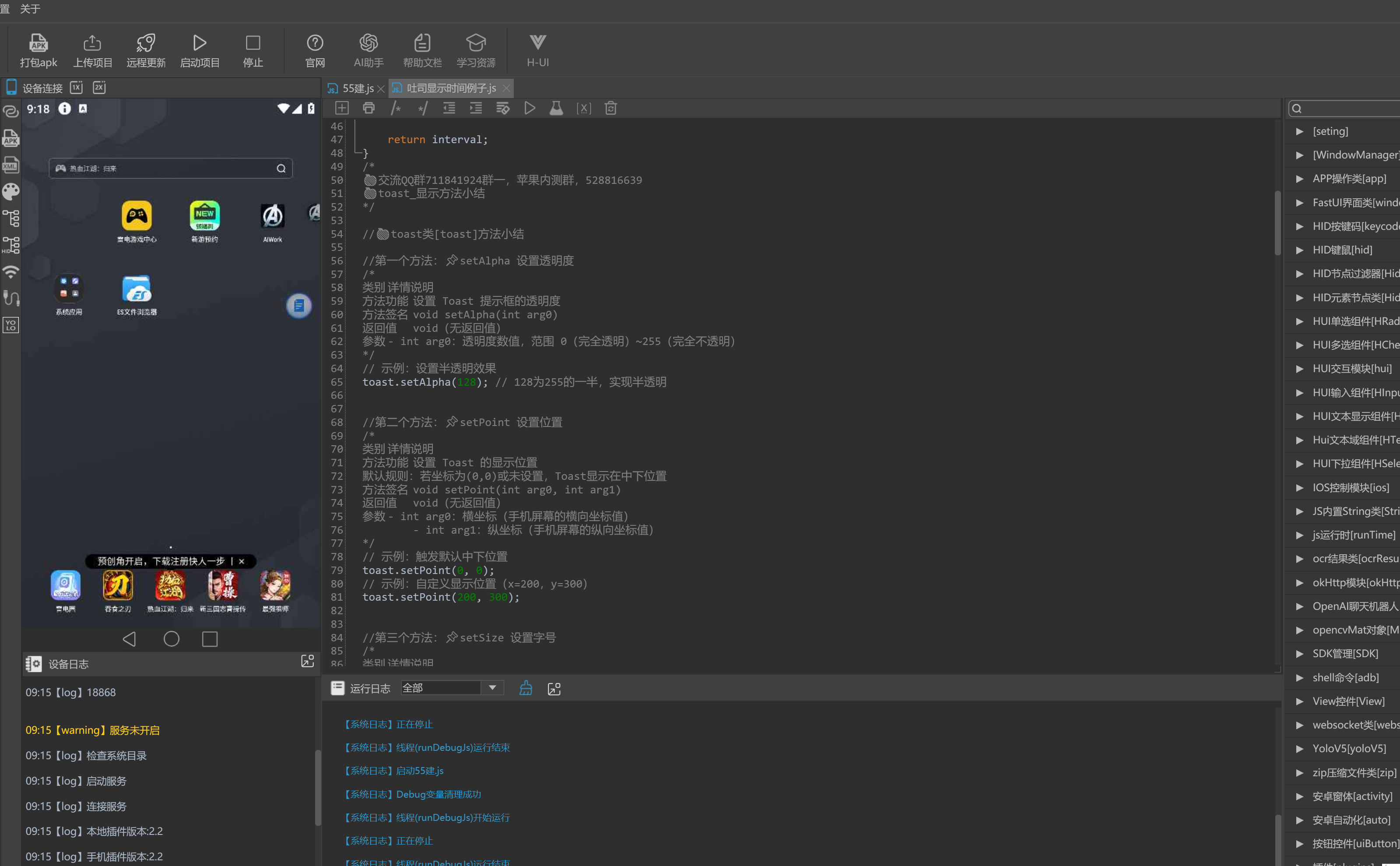Expand the [seting] tree node

[x=1300, y=131]
